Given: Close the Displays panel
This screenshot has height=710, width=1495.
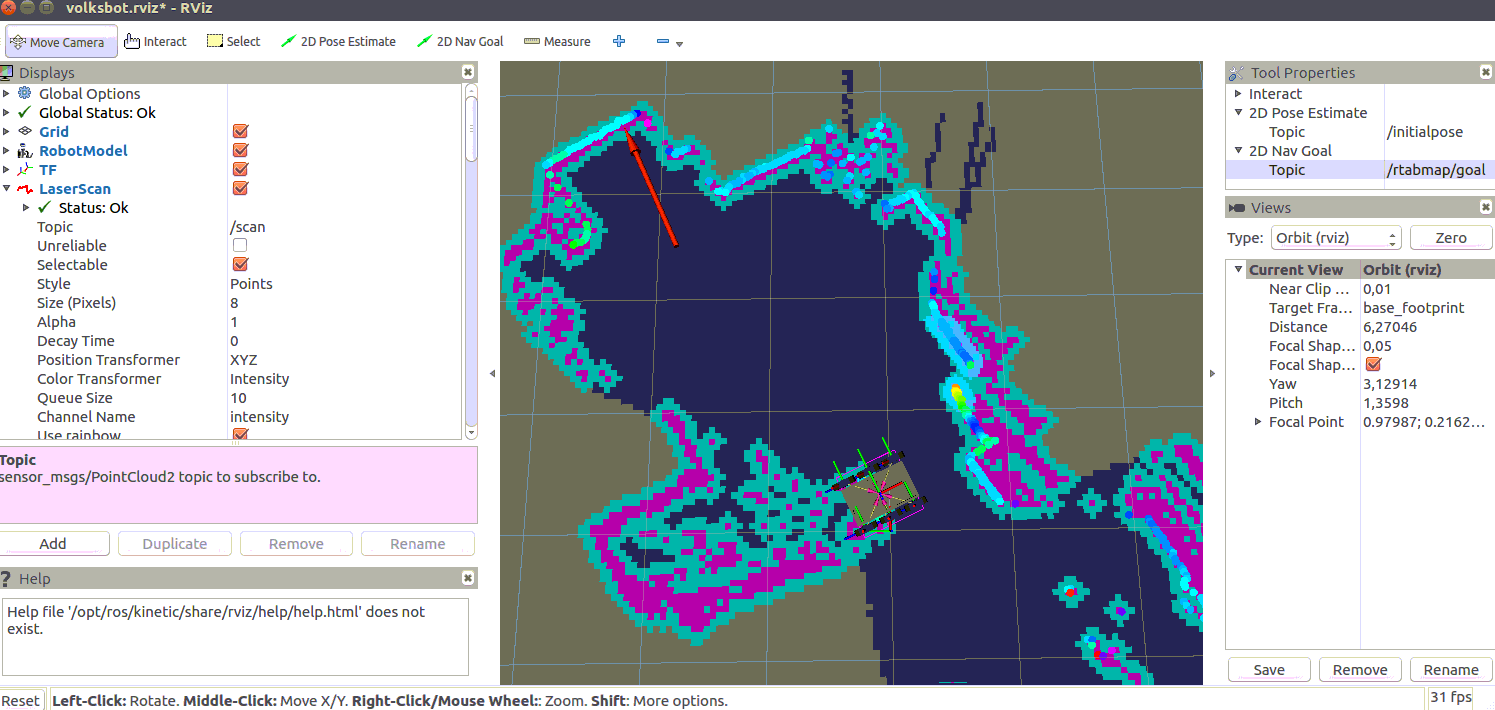Looking at the screenshot, I should tap(467, 73).
